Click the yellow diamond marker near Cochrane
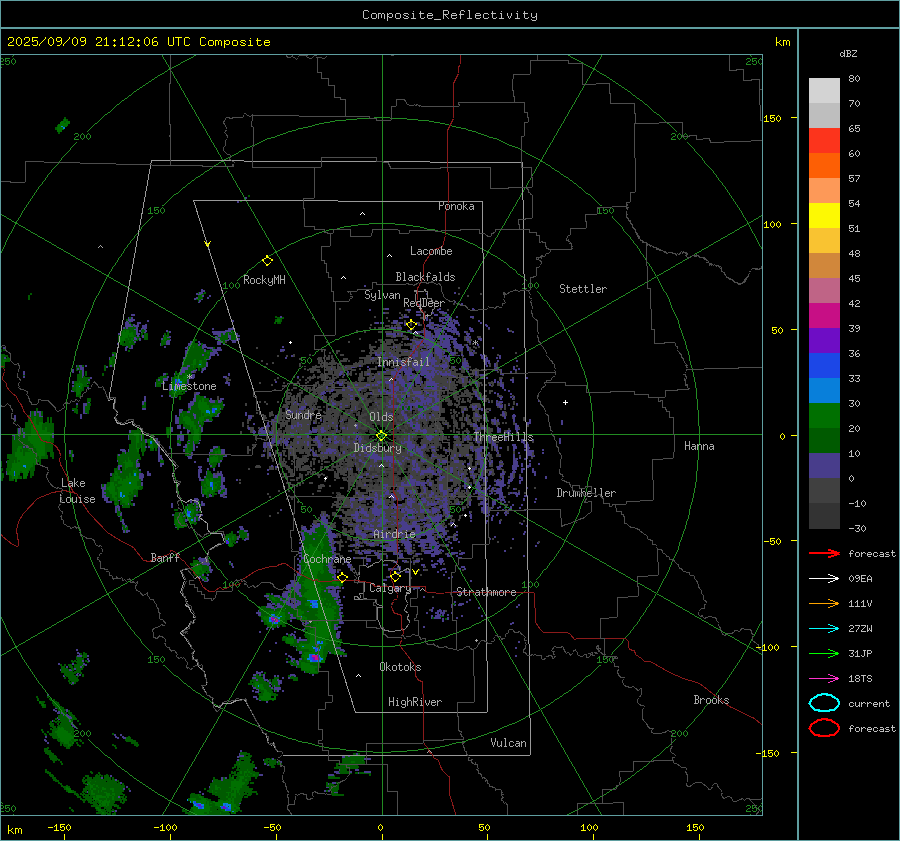This screenshot has height=841, width=900. [342, 577]
